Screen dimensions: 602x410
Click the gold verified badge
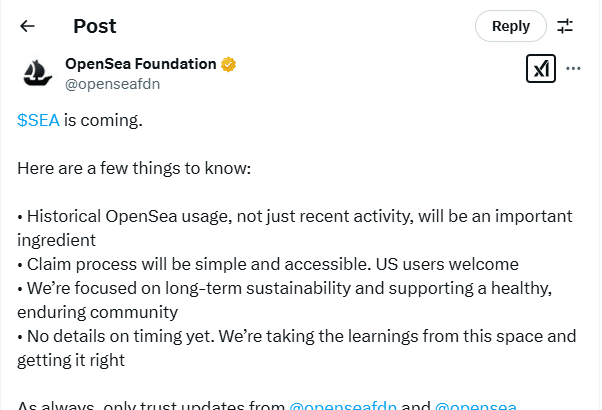point(228,64)
